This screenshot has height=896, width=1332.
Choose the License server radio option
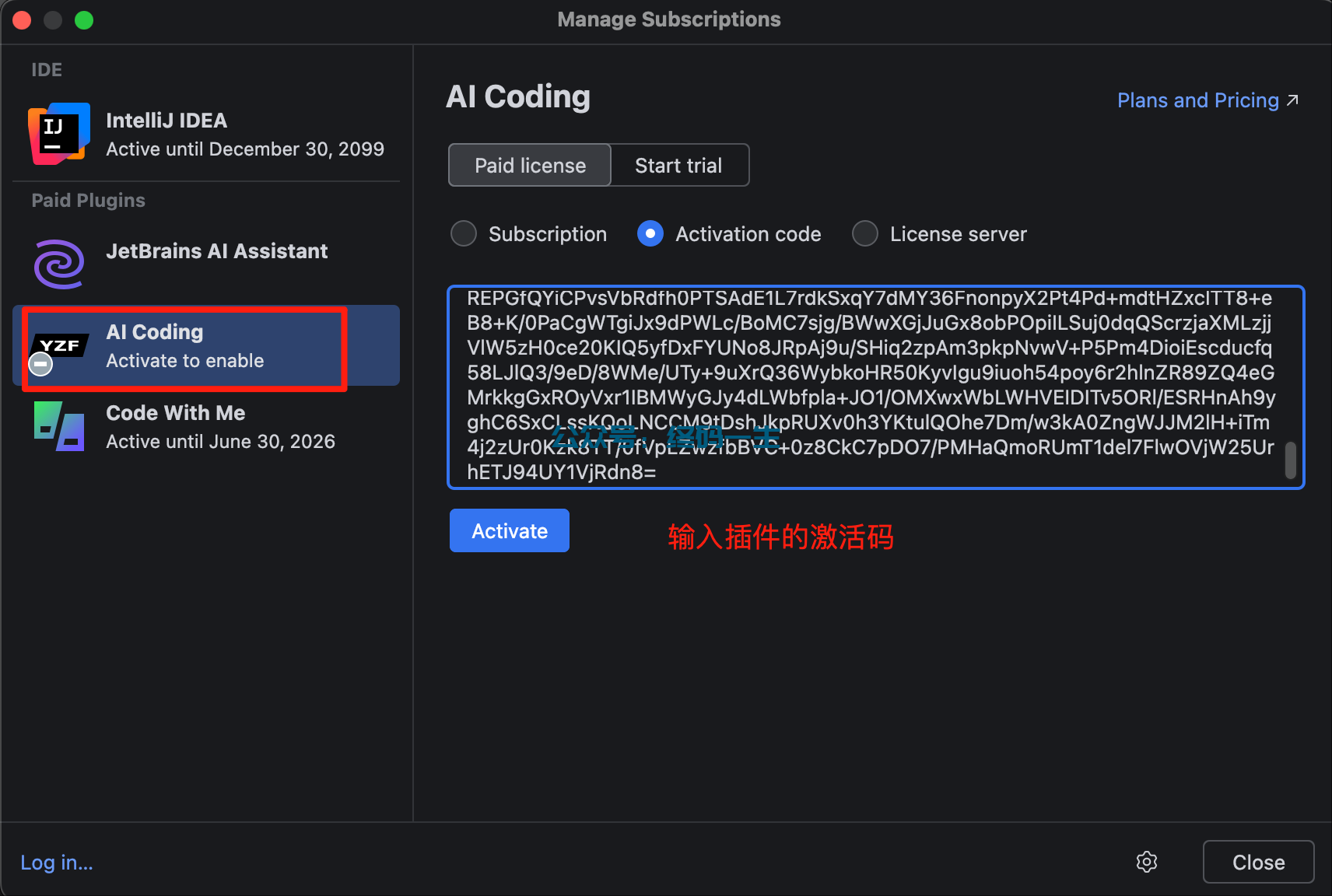click(x=865, y=233)
